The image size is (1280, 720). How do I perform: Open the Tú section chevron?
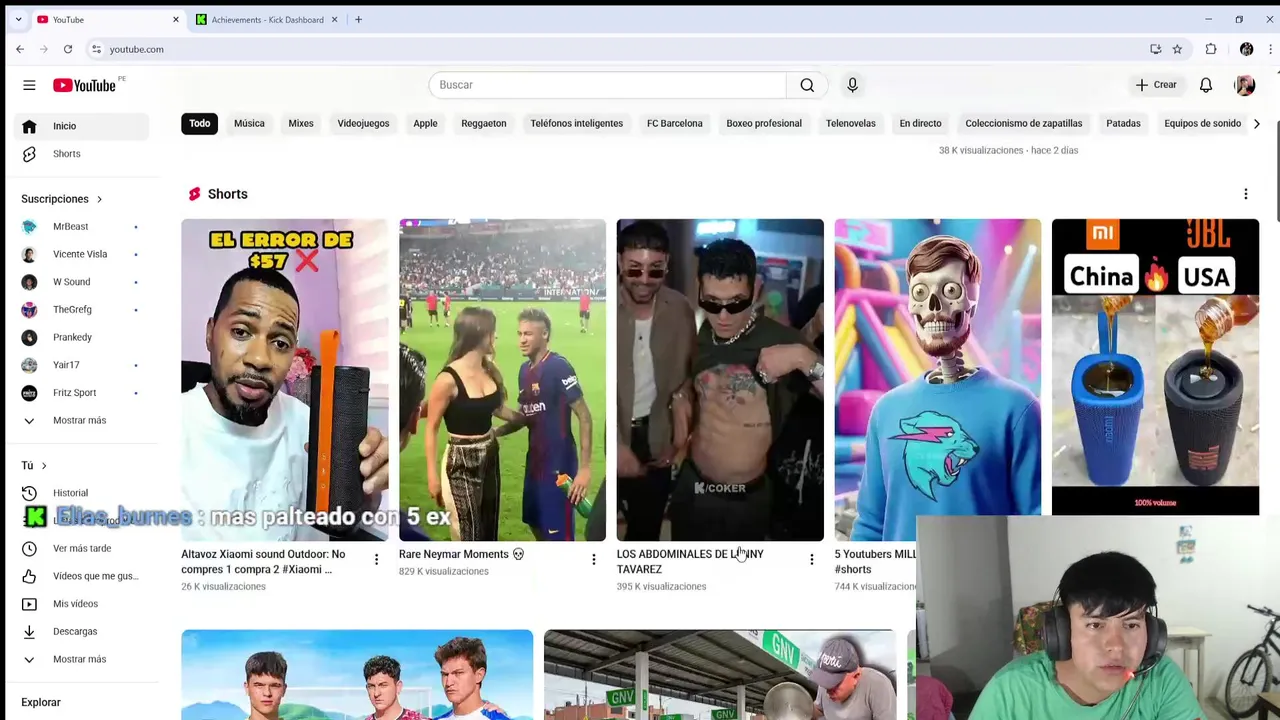(43, 465)
